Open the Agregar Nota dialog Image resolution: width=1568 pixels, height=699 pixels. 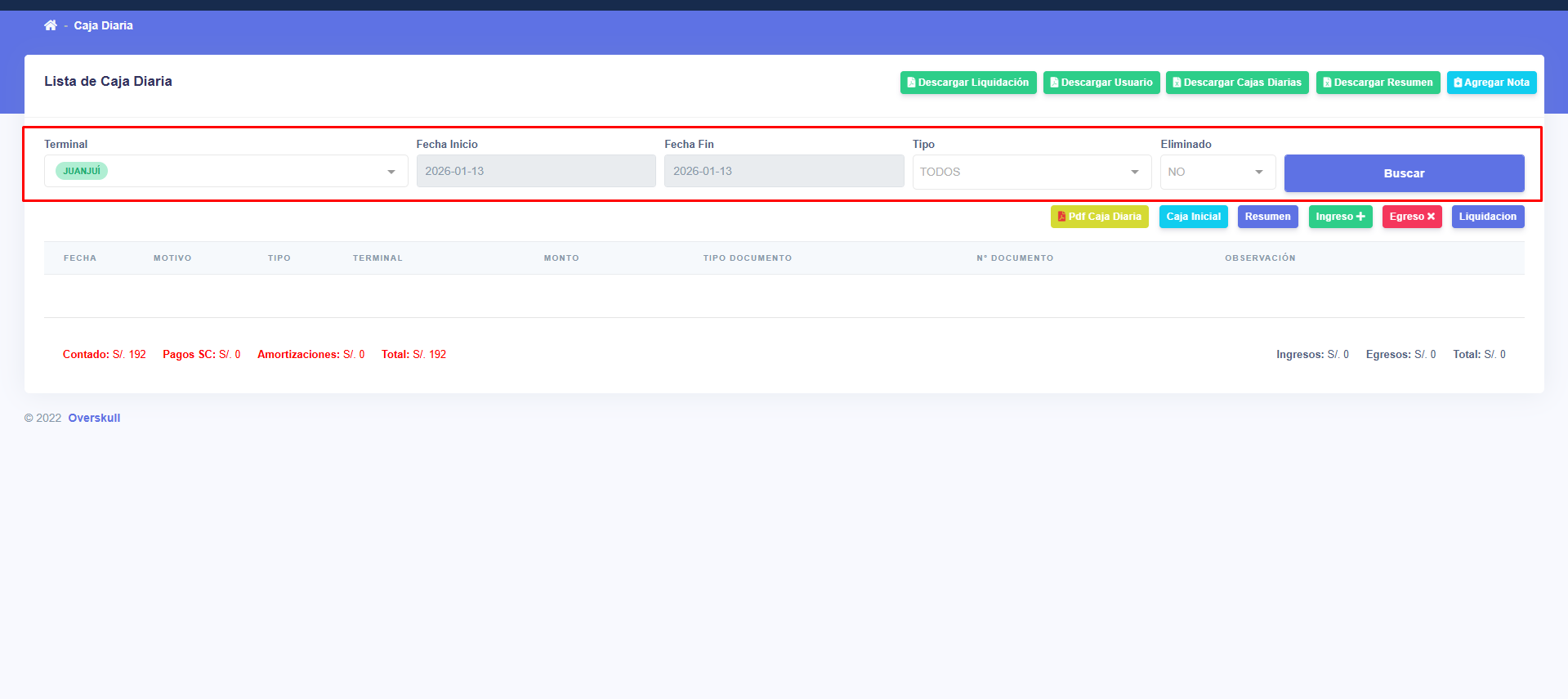pos(1490,83)
